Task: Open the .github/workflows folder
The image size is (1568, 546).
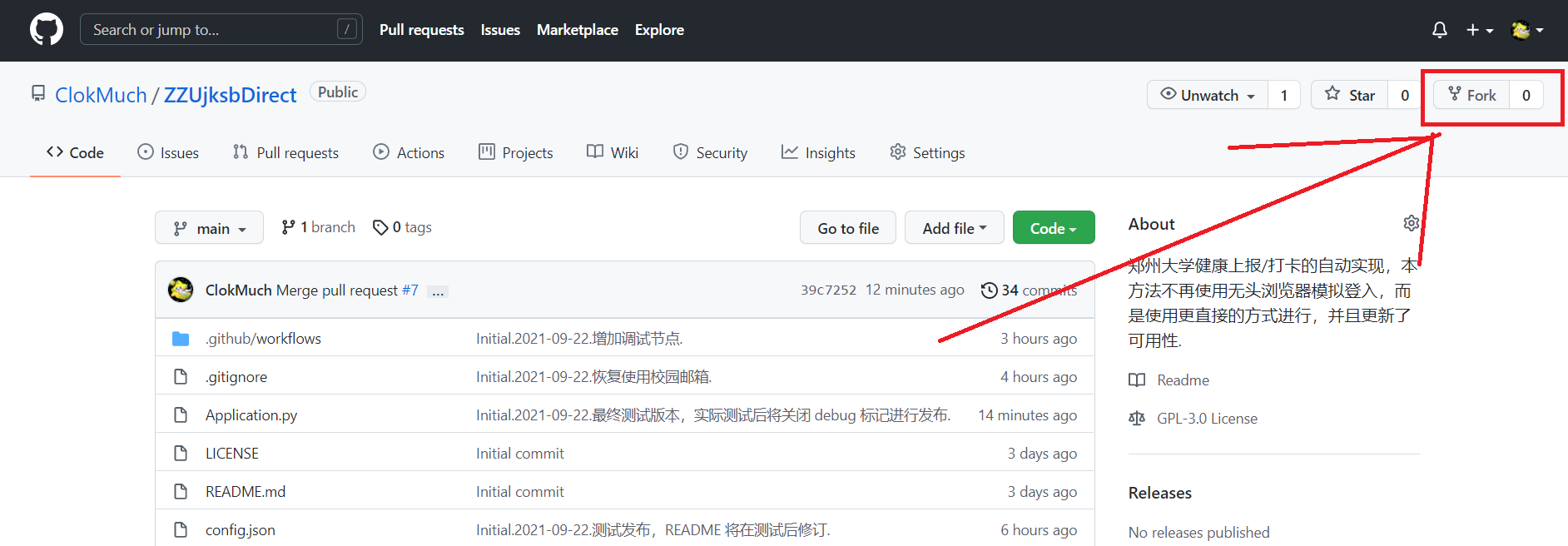Action: coord(263,338)
